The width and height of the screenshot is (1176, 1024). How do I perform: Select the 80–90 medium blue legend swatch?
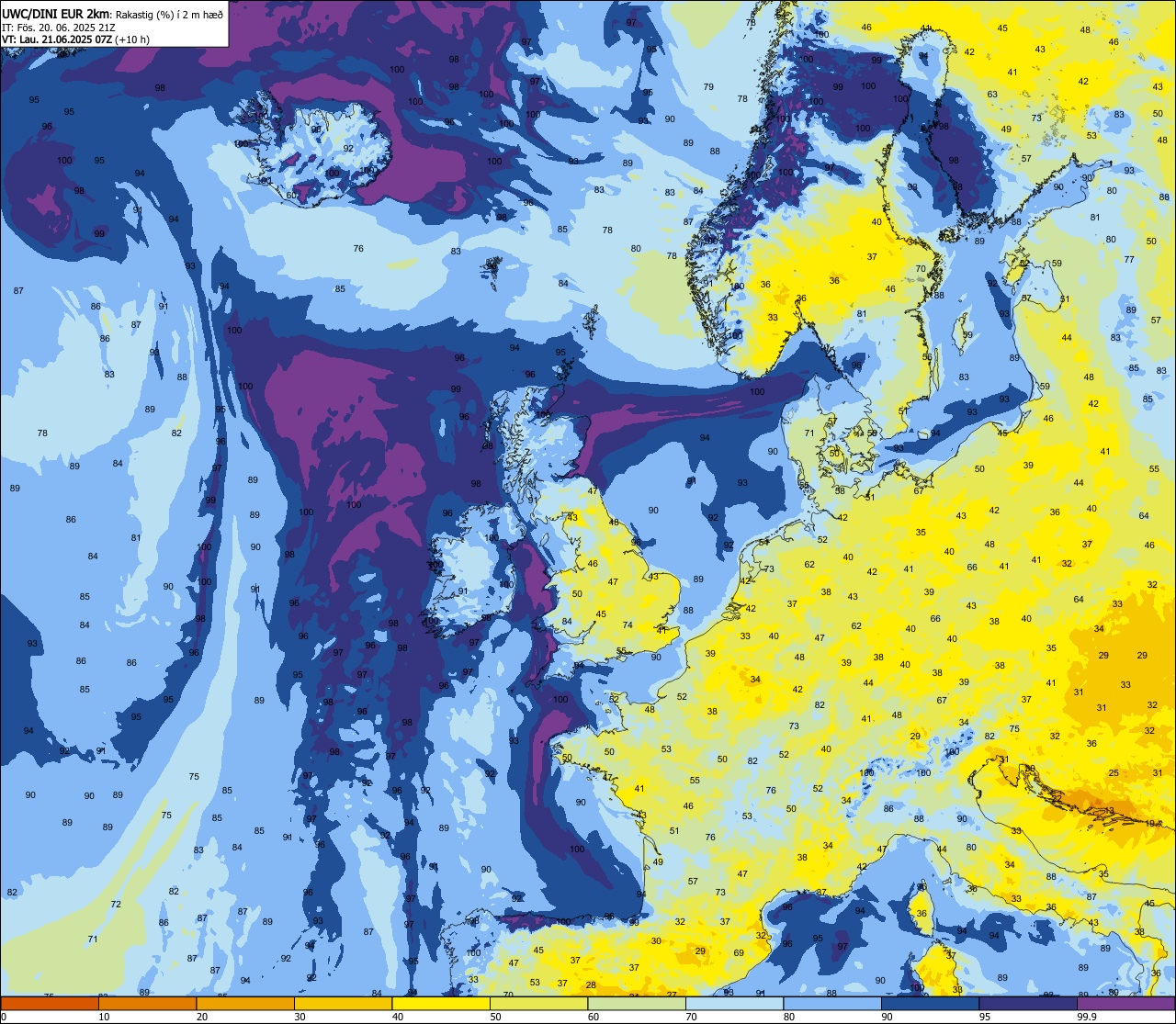(x=832, y=1004)
